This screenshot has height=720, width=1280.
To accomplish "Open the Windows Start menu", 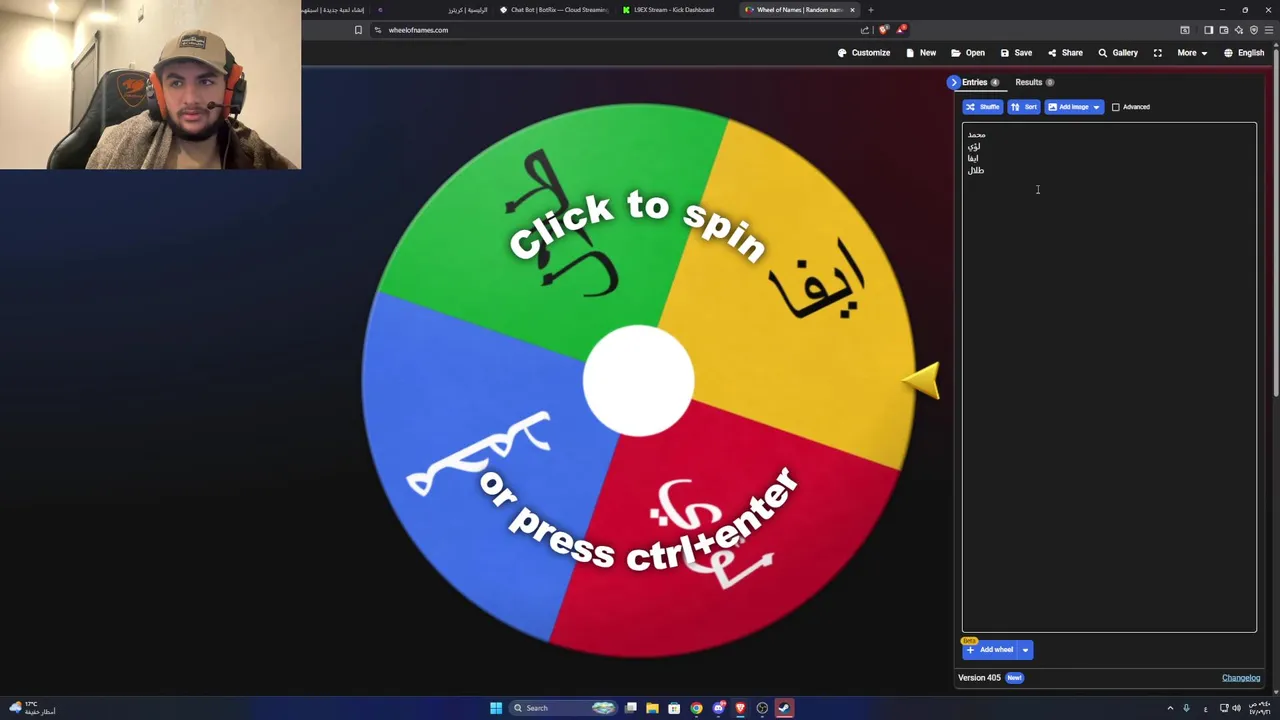I will pos(496,708).
